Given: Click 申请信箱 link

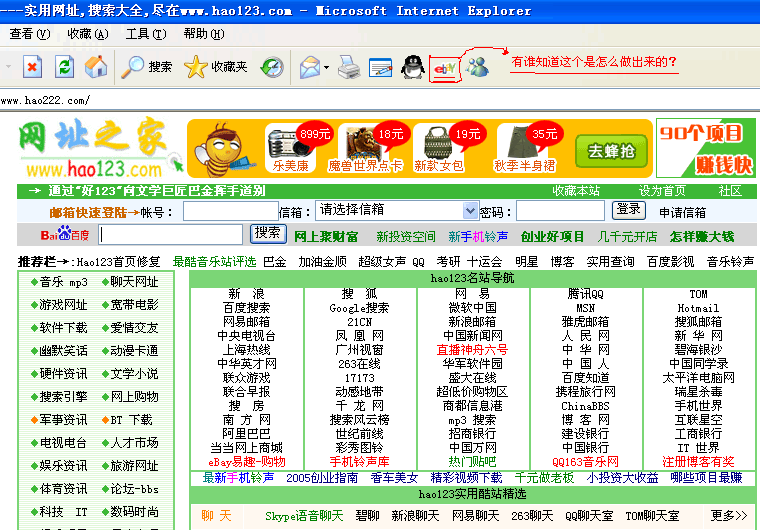Looking at the screenshot, I should pos(682,212).
